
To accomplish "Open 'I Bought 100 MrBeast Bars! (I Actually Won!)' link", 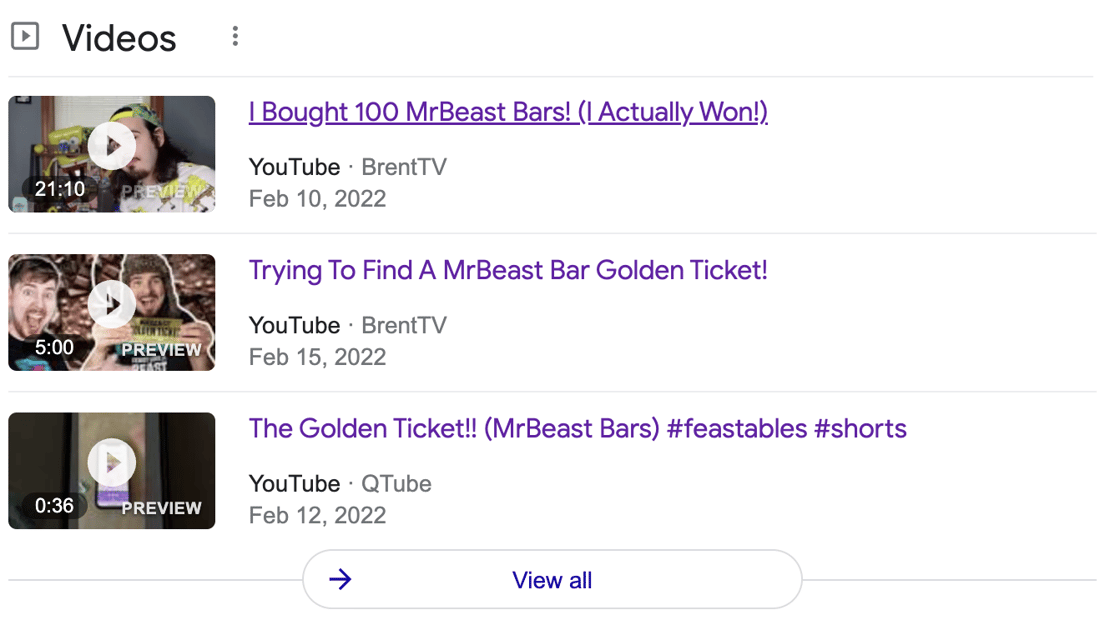I will pos(508,112).
